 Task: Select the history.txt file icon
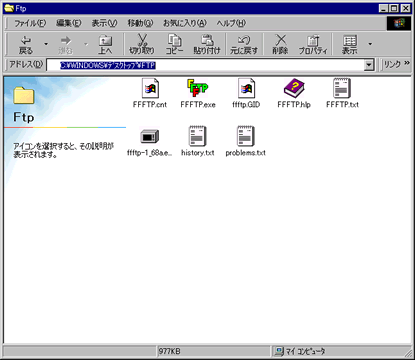[198, 136]
